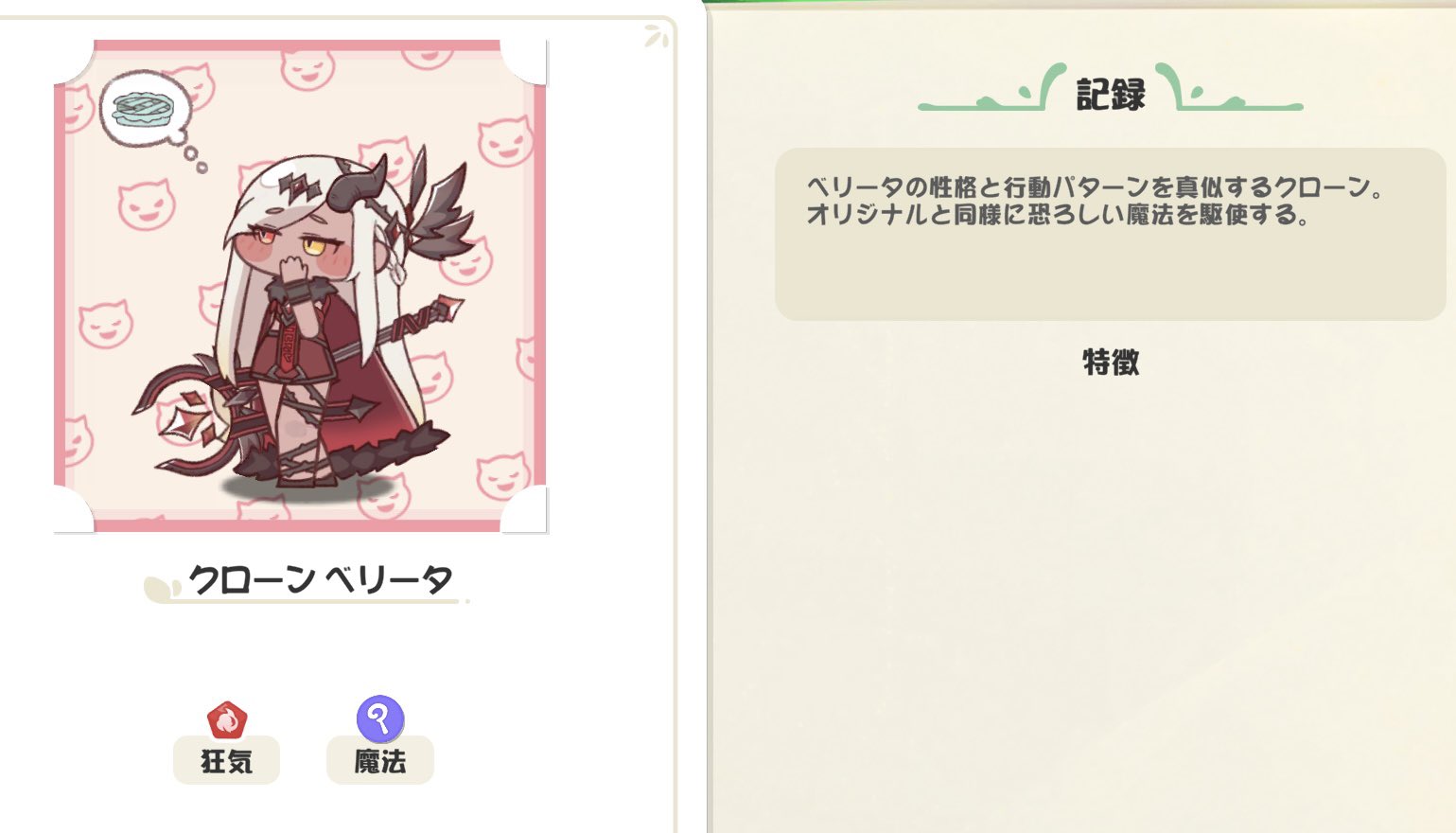The height and width of the screenshot is (833, 1456).
Task: Click the leaf ornament beside character name
Action: coord(162,588)
